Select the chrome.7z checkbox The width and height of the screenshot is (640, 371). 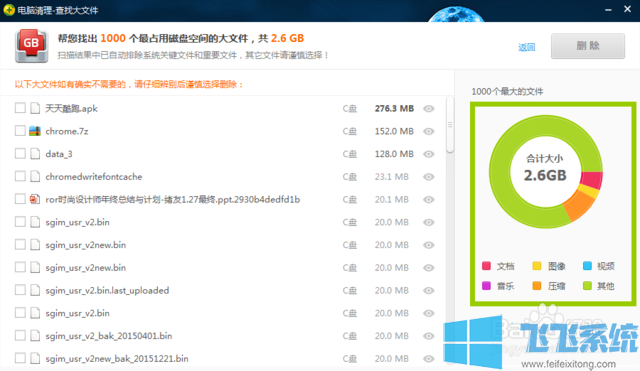20,131
